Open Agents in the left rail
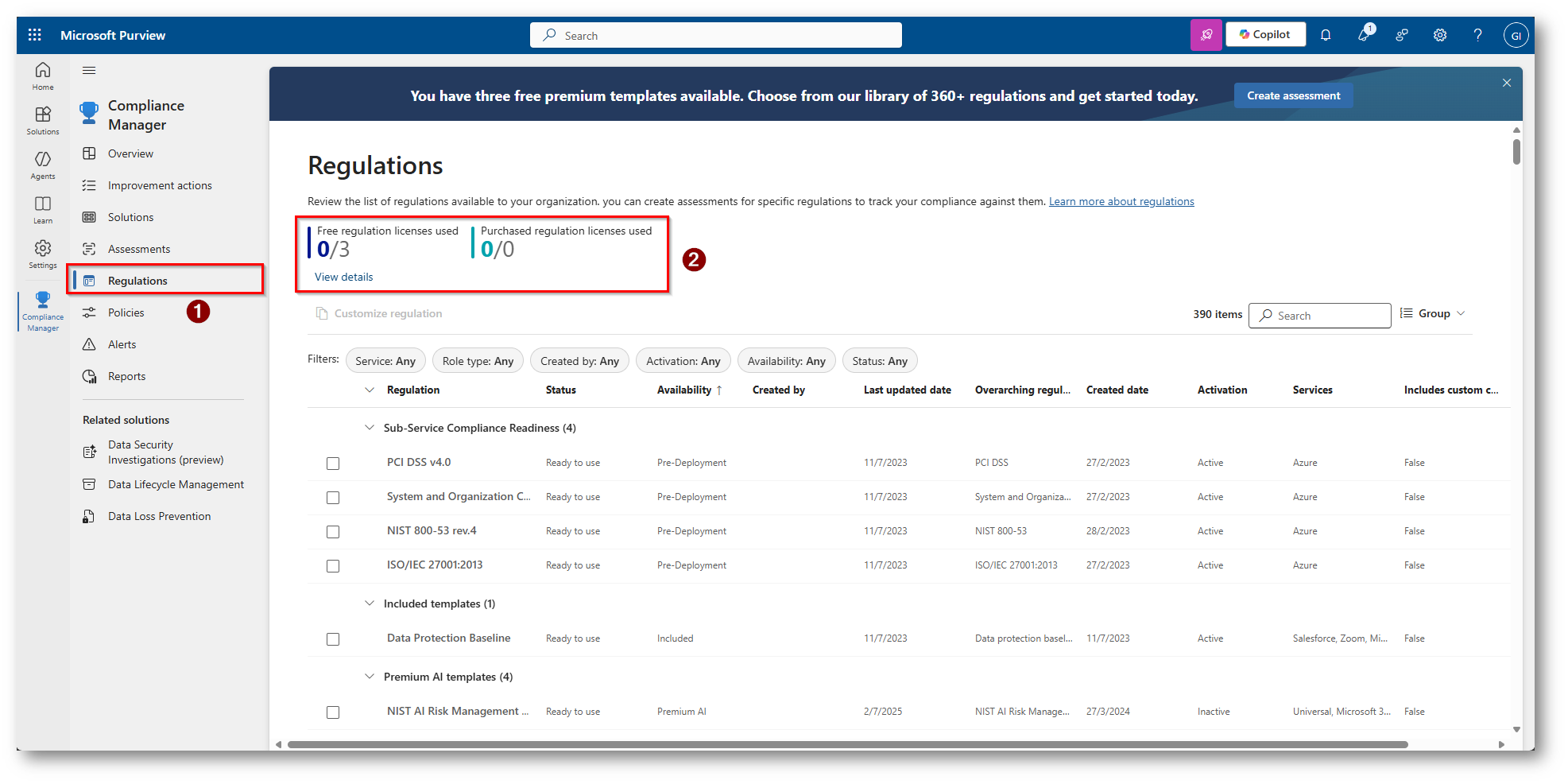 pos(43,165)
